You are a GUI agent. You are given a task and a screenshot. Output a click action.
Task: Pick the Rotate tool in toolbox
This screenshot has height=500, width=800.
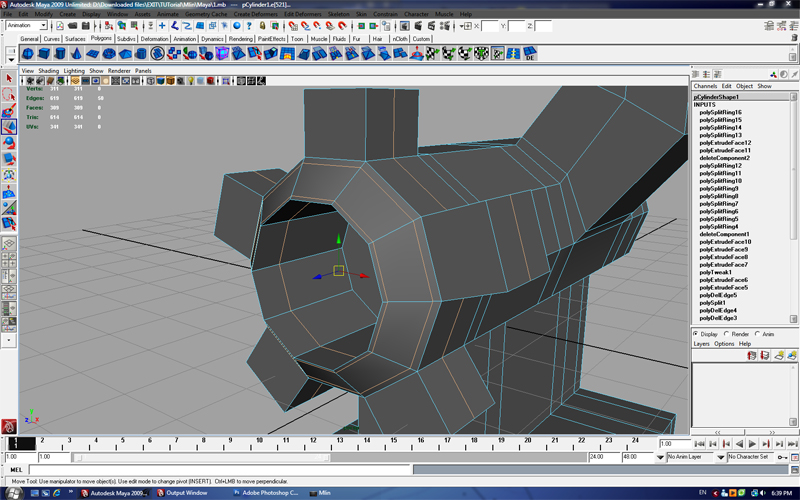(8, 143)
